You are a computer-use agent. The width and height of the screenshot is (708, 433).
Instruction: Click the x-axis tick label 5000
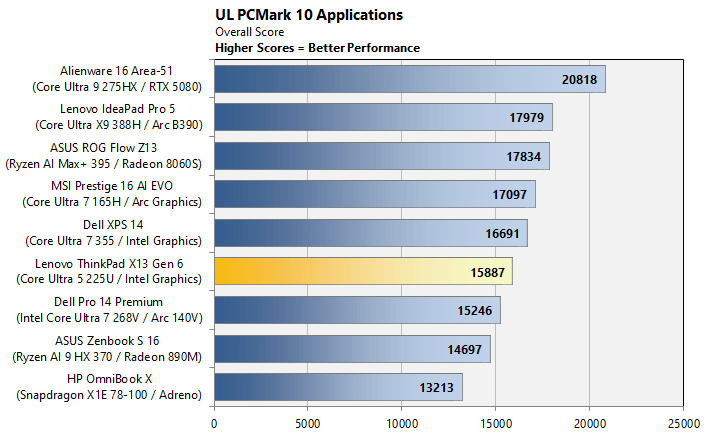tap(308, 424)
